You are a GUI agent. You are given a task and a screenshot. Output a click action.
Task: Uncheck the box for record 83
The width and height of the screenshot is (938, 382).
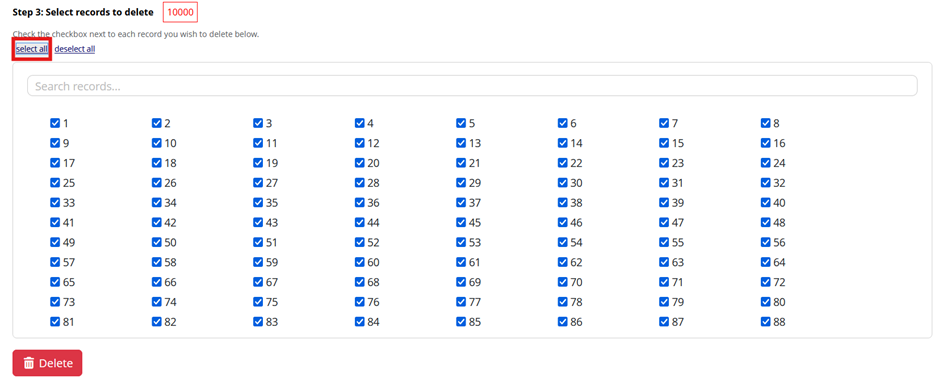pos(258,322)
